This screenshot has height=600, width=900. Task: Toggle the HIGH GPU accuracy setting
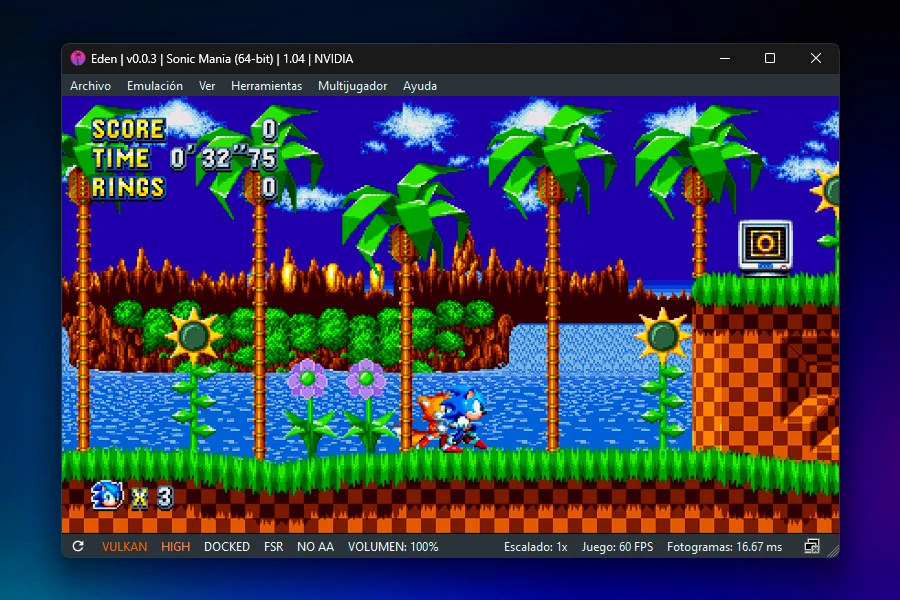(x=176, y=547)
